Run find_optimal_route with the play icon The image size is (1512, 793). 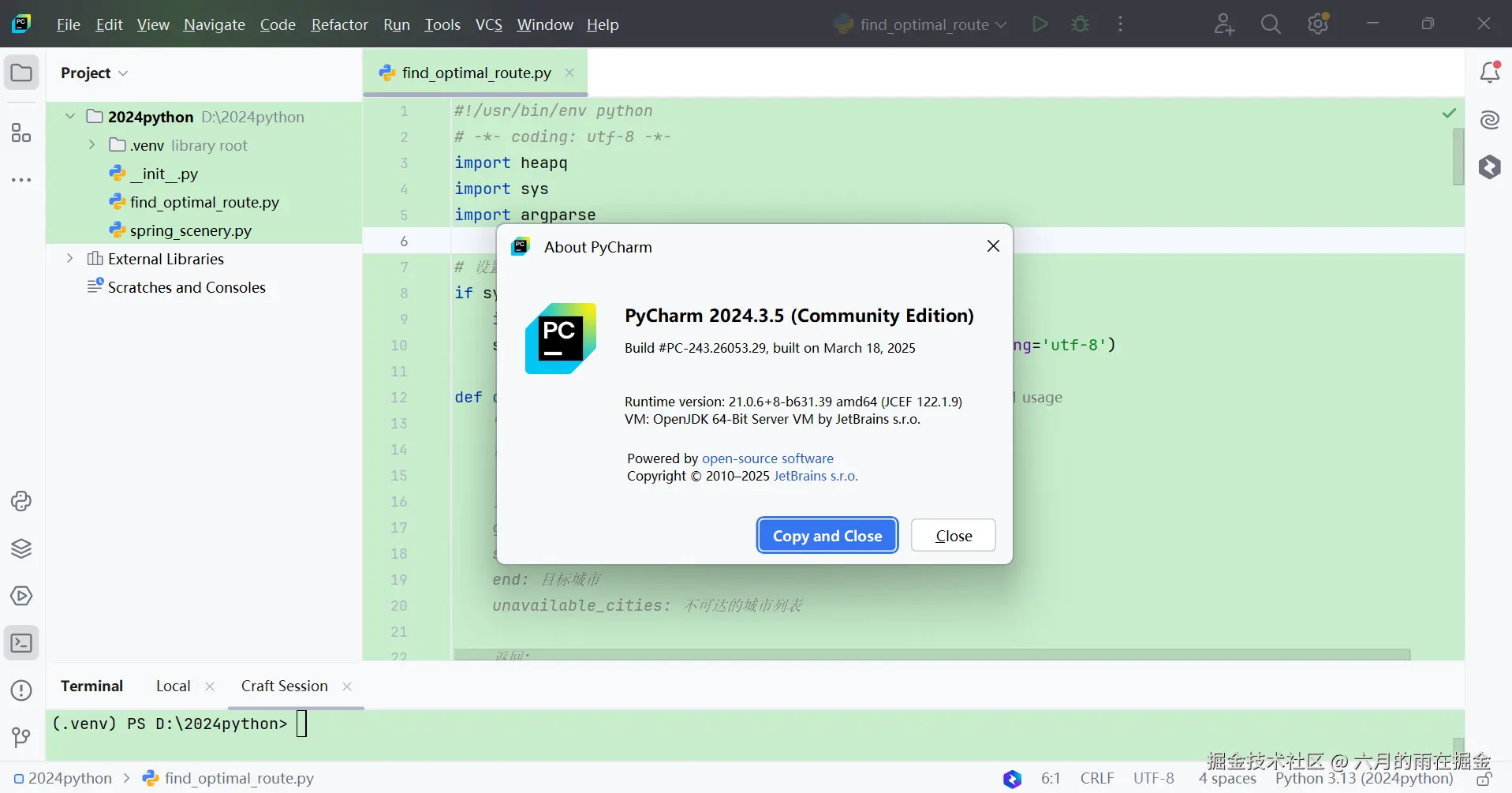pyautogui.click(x=1040, y=24)
